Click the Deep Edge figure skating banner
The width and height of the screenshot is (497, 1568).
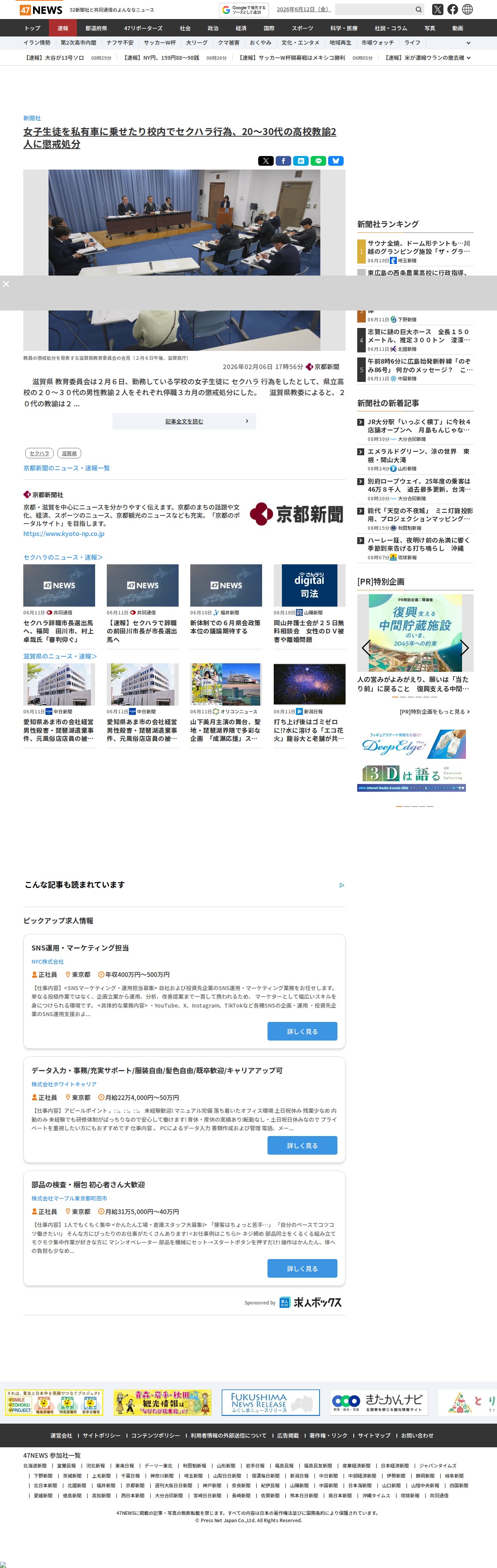pyautogui.click(x=412, y=744)
